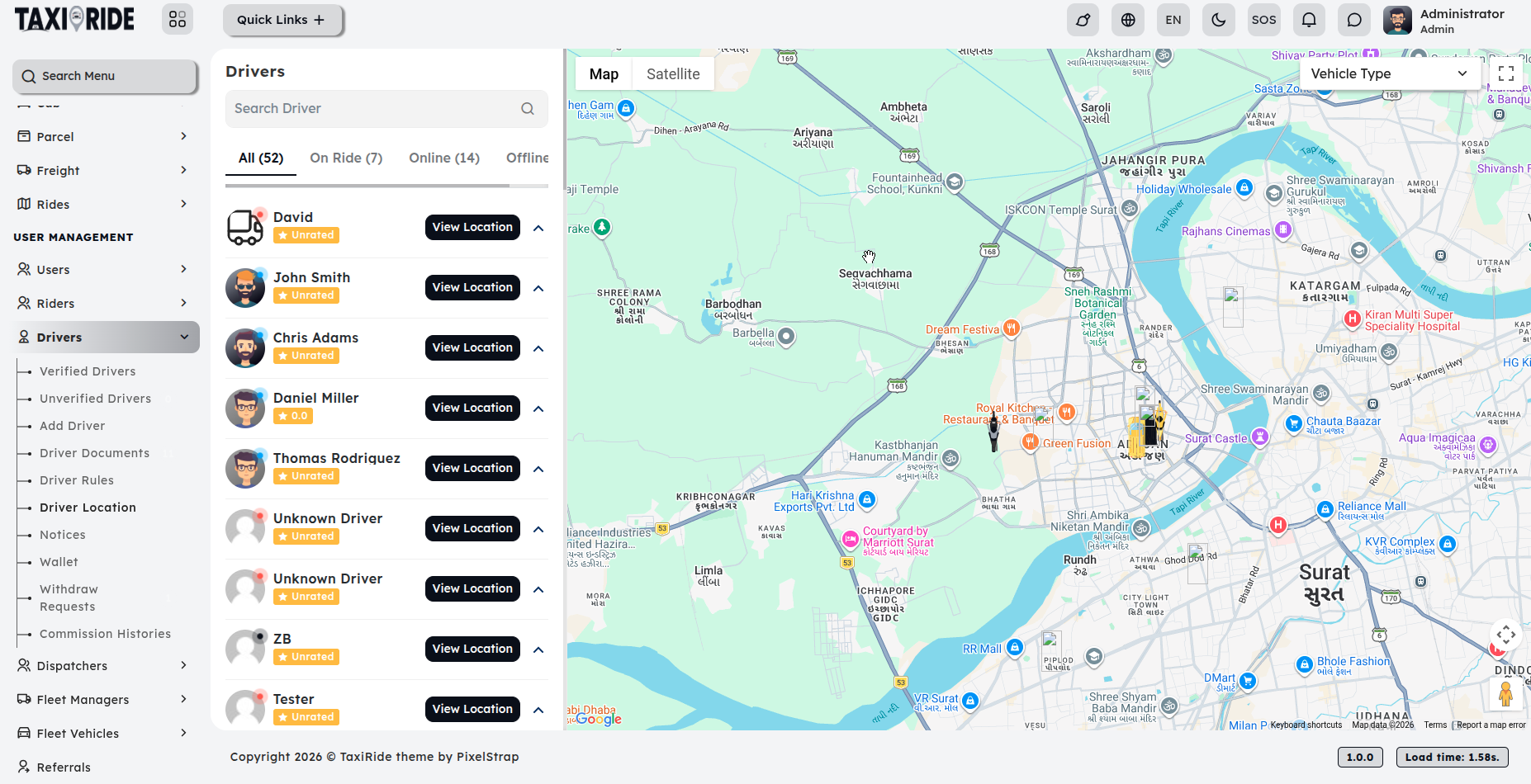The width and height of the screenshot is (1531, 784).
Task: Collapse Daniel Miller row chevron
Action: (x=538, y=409)
